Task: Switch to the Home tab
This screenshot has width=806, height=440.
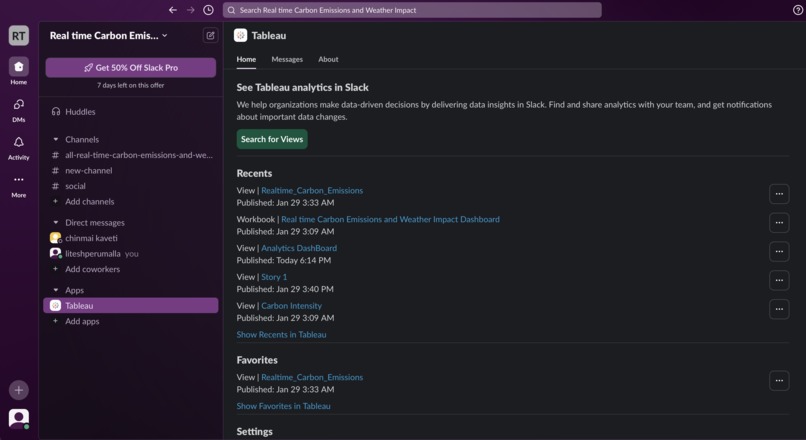Action: pos(246,59)
